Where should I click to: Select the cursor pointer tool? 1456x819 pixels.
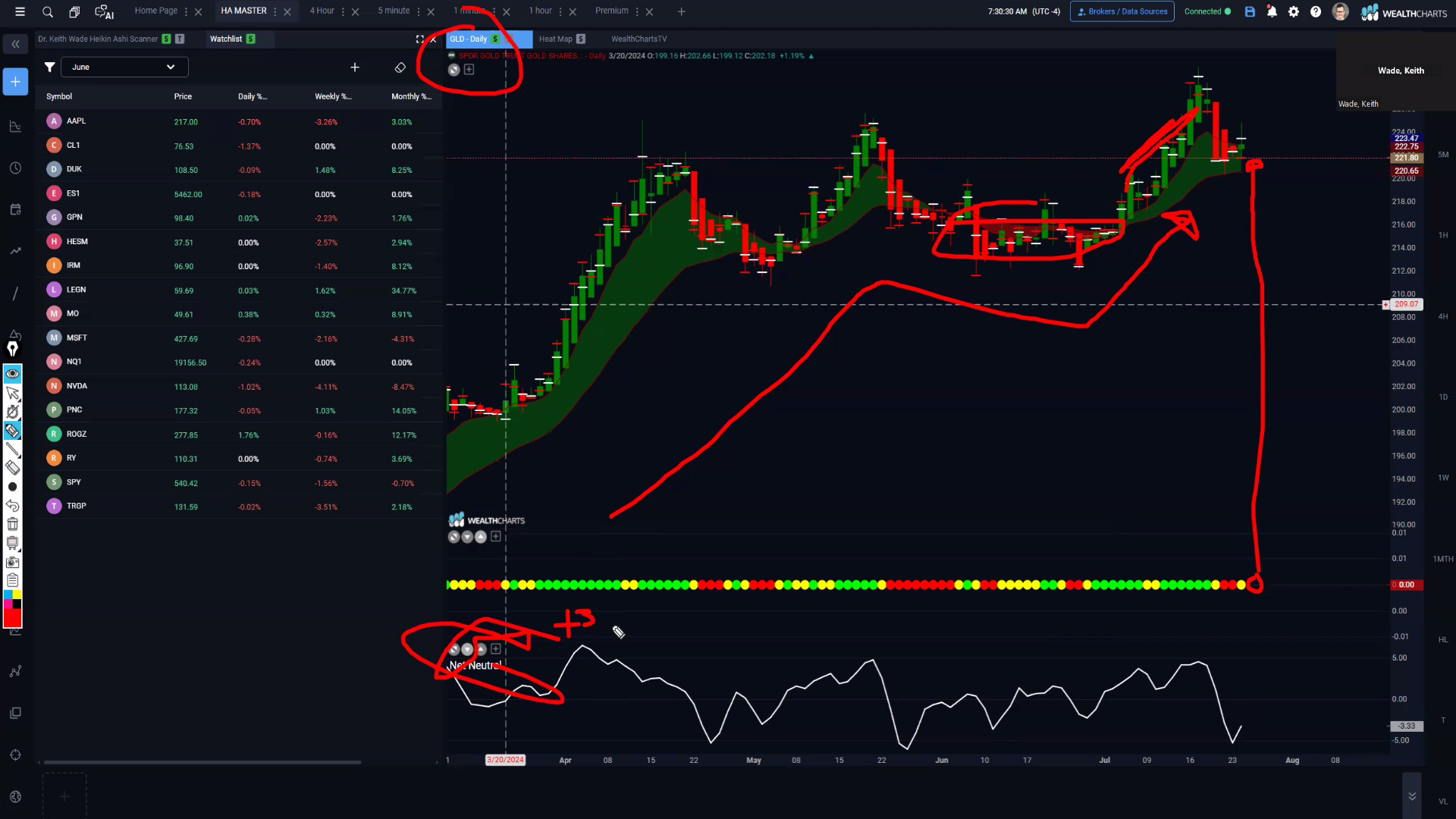pyautogui.click(x=13, y=393)
